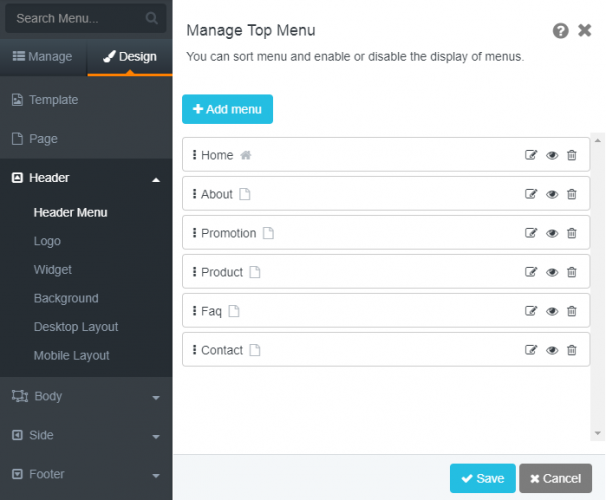Click the Save button

click(482, 478)
